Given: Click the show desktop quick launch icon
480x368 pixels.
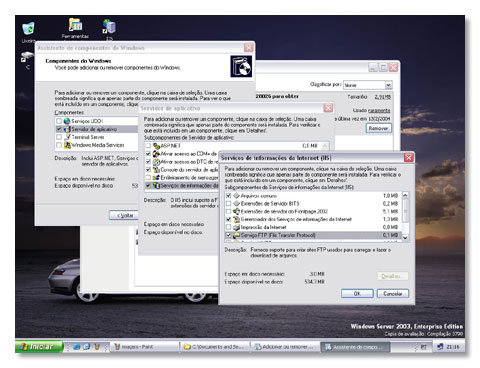Looking at the screenshot, I should (86, 347).
